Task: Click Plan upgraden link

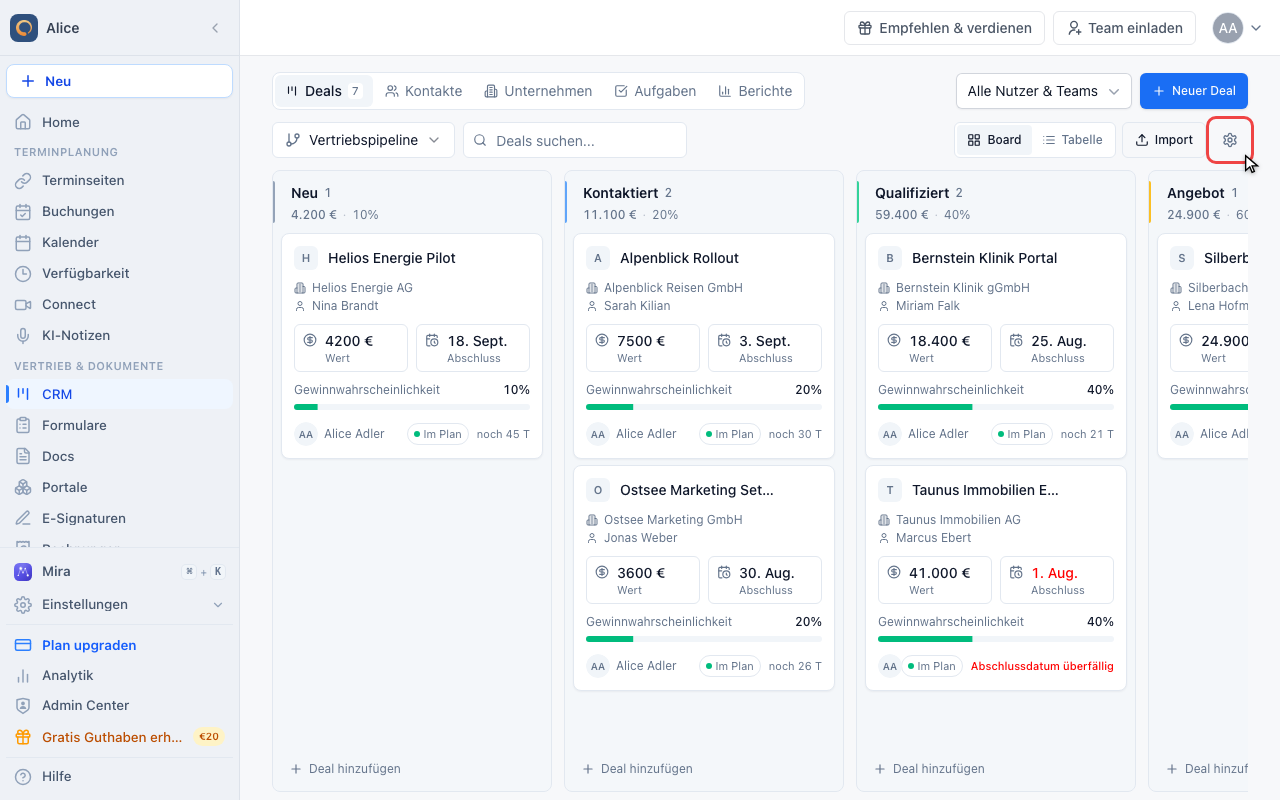Action: point(120,645)
